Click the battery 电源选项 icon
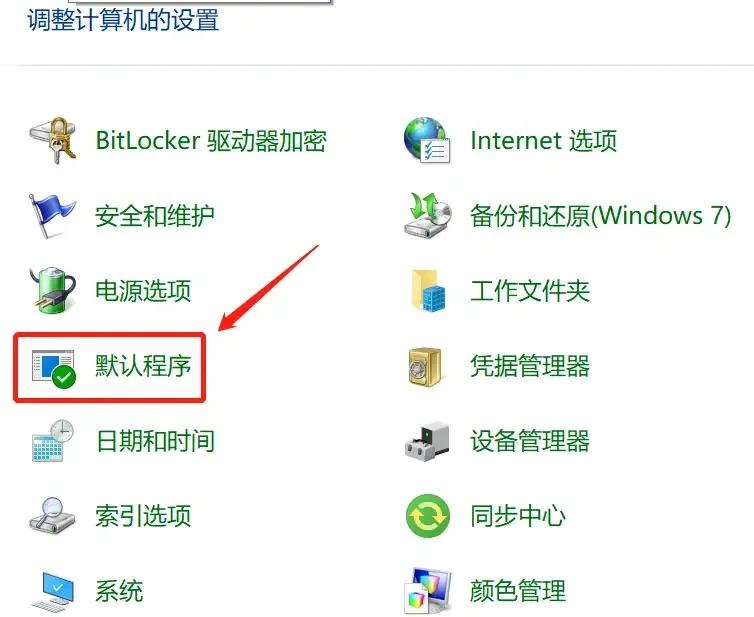754x617 pixels. (x=53, y=290)
